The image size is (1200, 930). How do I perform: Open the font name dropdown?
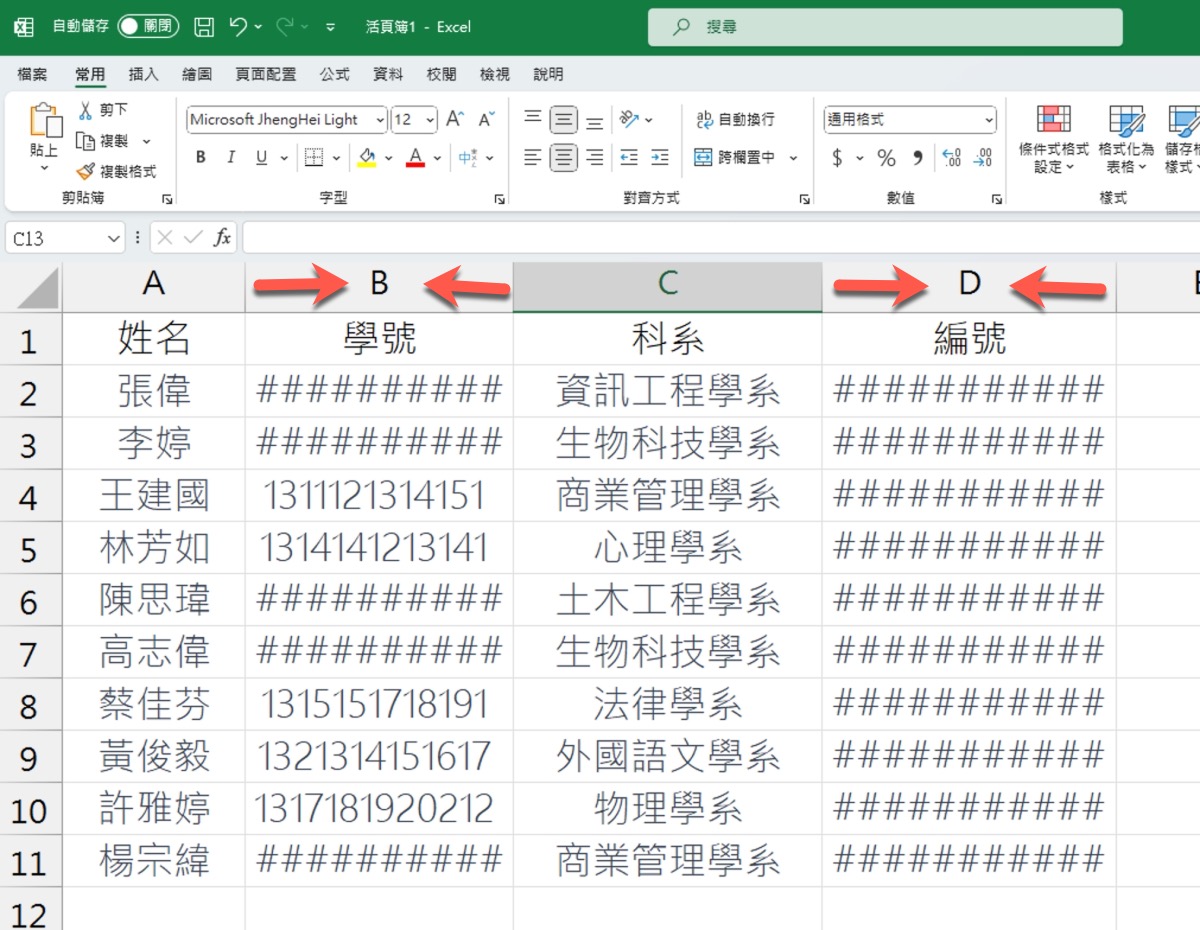point(380,120)
